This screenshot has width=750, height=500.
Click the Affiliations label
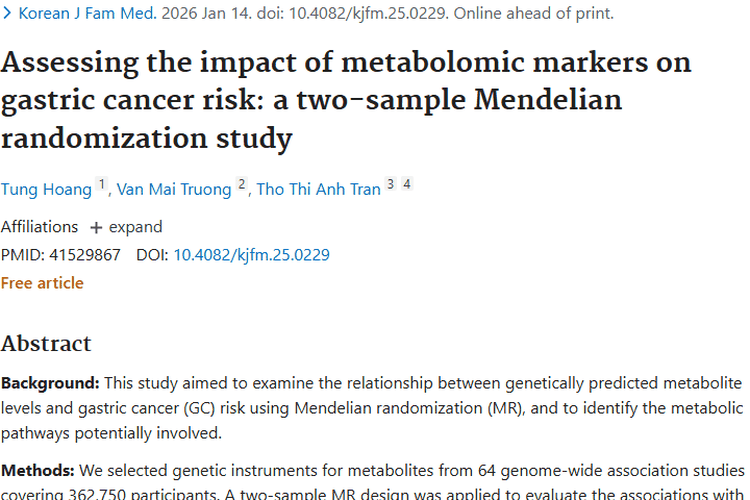pos(39,226)
